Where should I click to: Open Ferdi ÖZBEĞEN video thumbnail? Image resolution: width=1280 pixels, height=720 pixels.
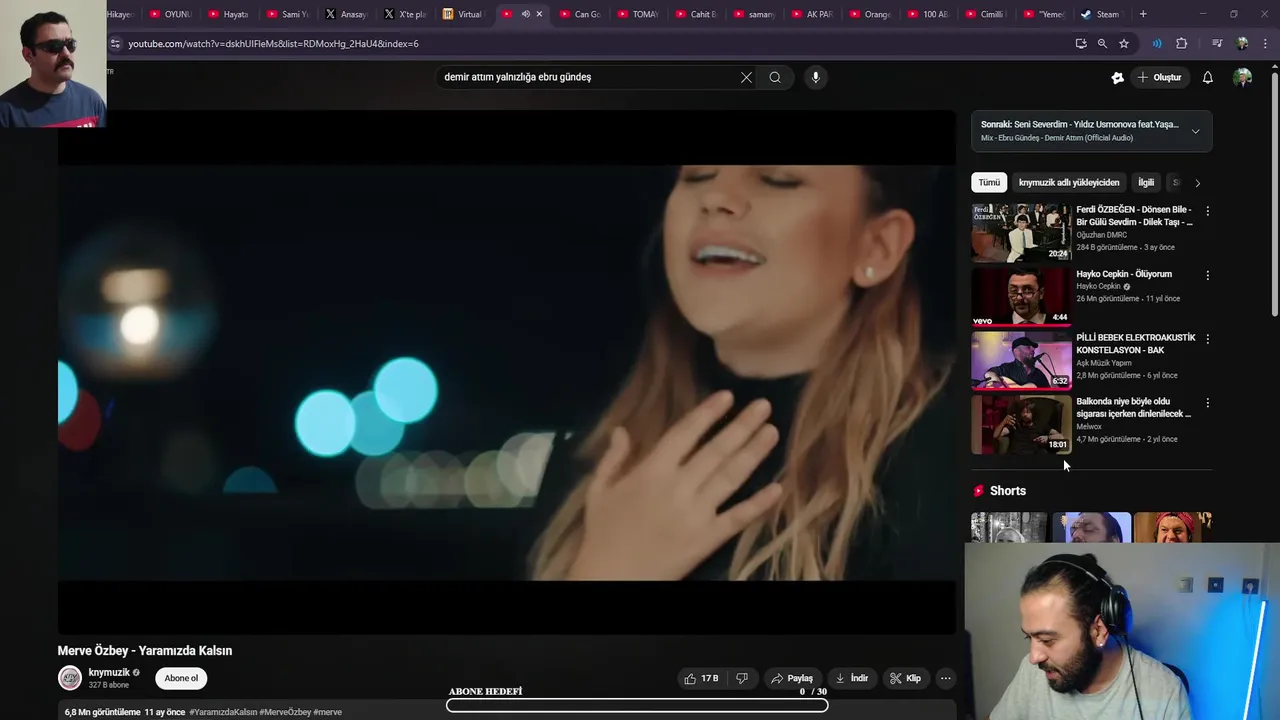coord(1021,233)
